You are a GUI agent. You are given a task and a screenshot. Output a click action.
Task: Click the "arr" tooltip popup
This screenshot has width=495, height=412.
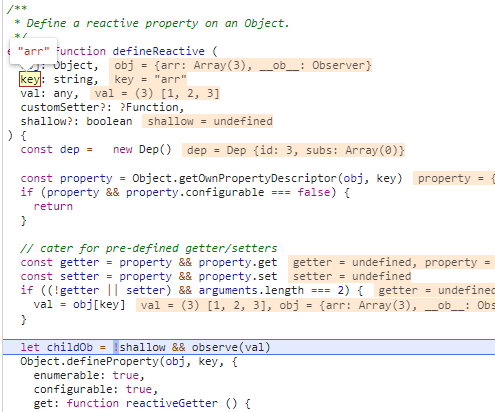[x=33, y=51]
